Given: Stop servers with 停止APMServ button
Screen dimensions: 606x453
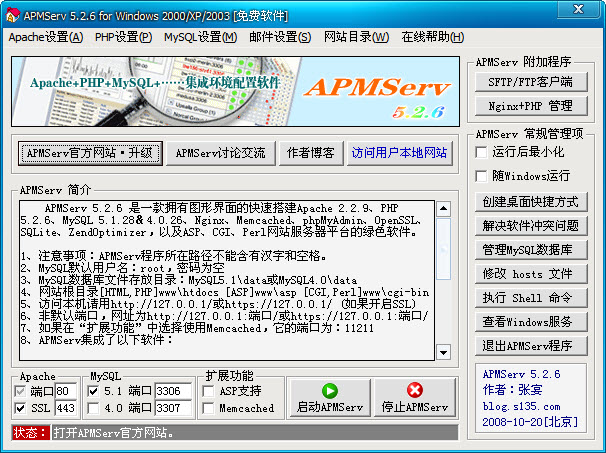Looking at the screenshot, I should click(415, 398).
